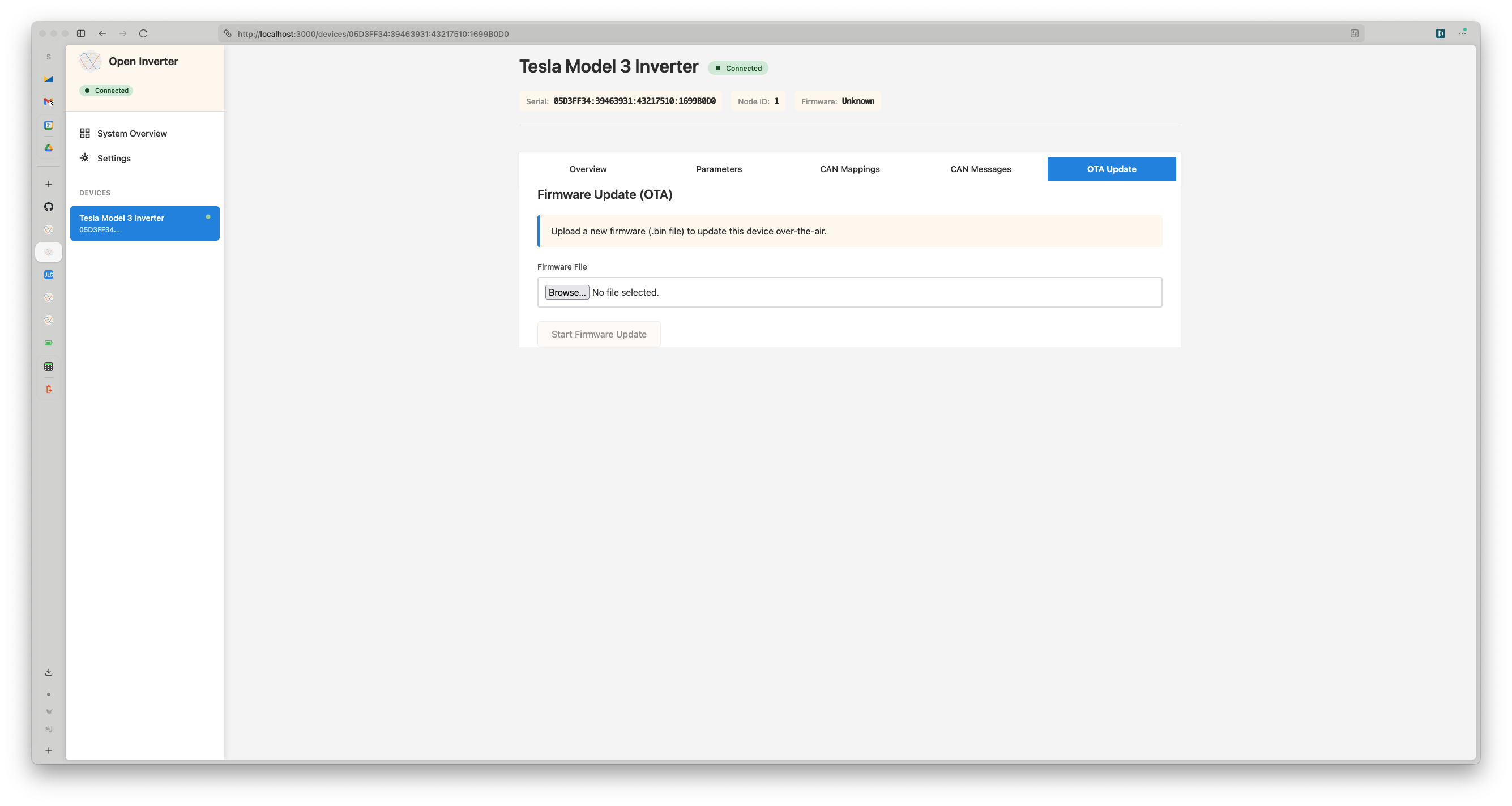Open System Overview in the sidebar
The image size is (1512, 806).
(x=131, y=133)
